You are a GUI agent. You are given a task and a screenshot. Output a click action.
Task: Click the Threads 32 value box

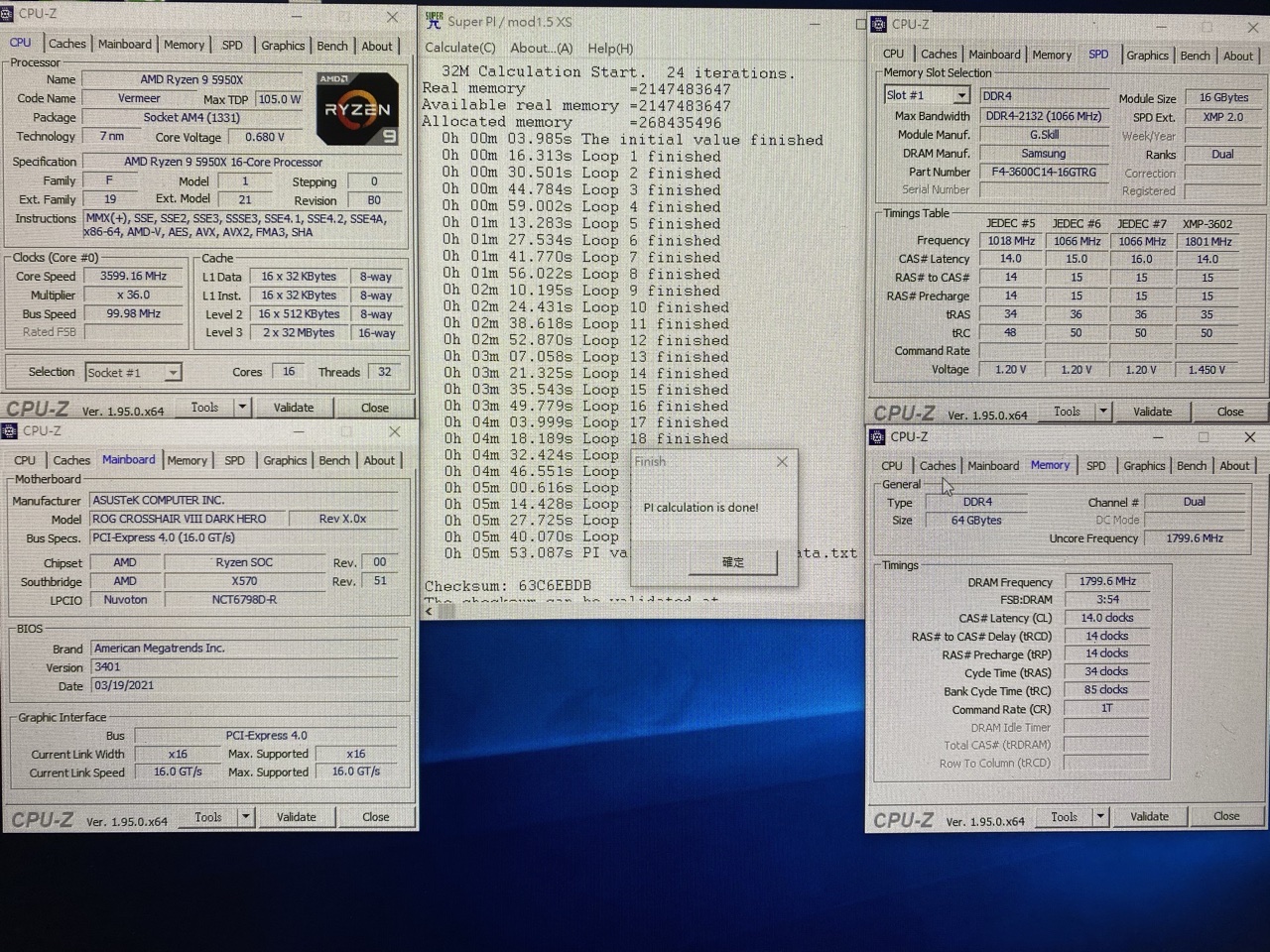[x=385, y=372]
